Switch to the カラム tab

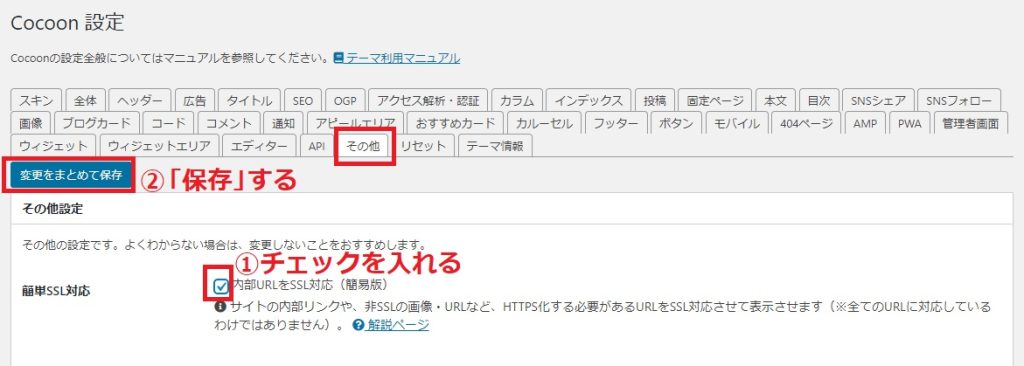[517, 101]
